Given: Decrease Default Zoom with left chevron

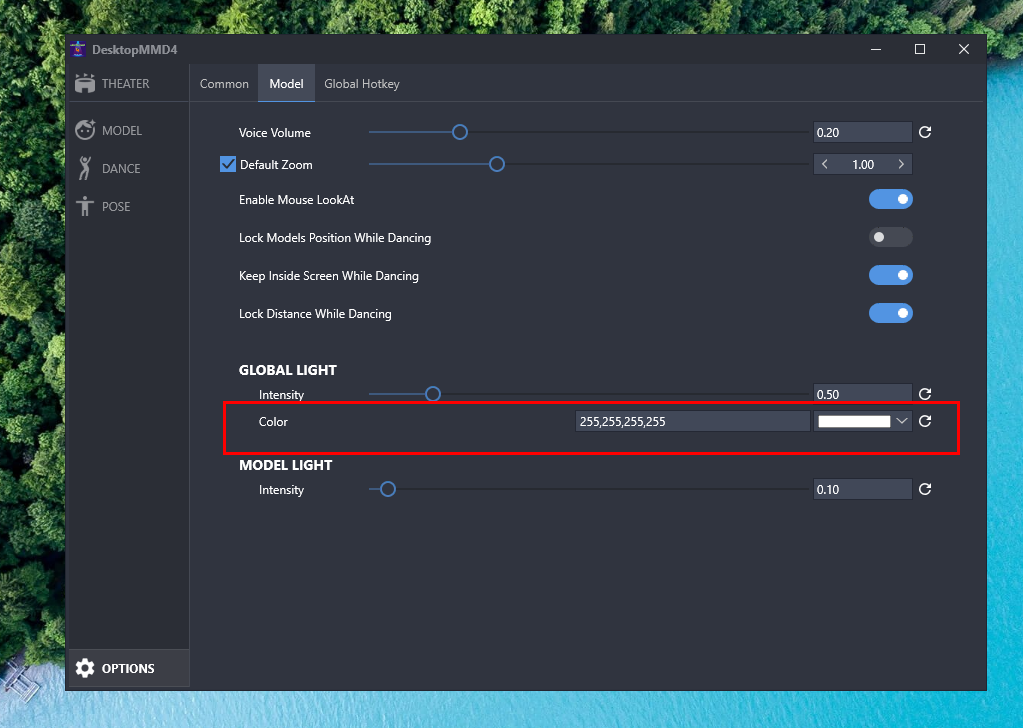Looking at the screenshot, I should (825, 164).
